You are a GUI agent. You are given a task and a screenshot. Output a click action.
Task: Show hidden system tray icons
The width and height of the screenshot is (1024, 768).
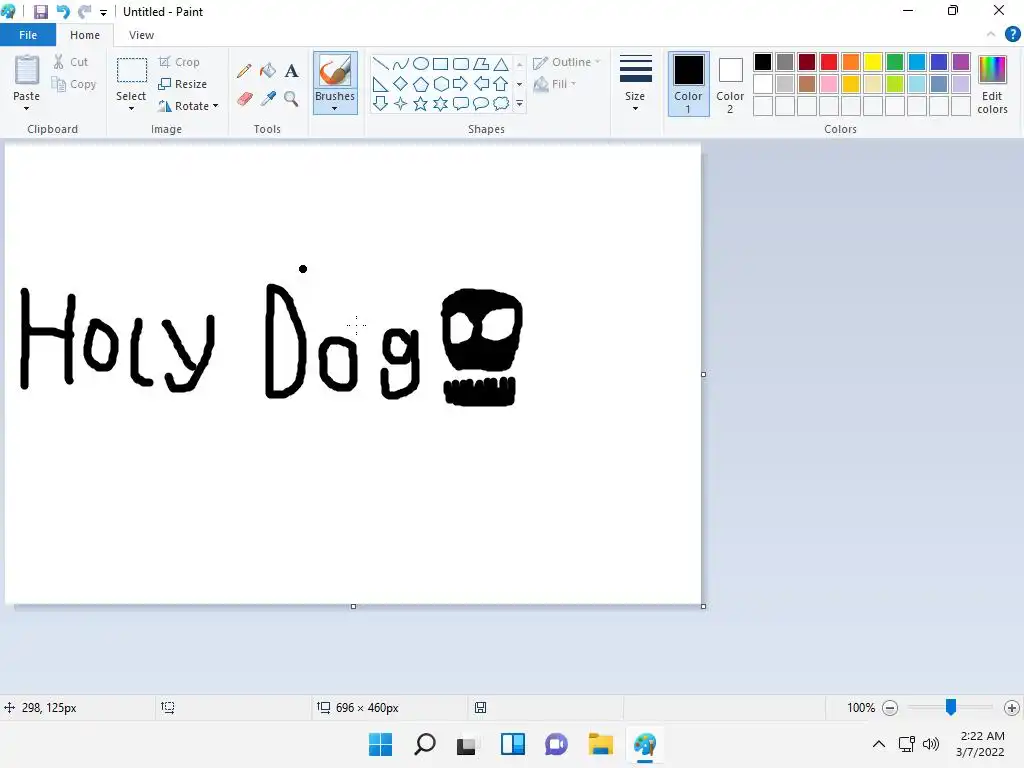(879, 744)
